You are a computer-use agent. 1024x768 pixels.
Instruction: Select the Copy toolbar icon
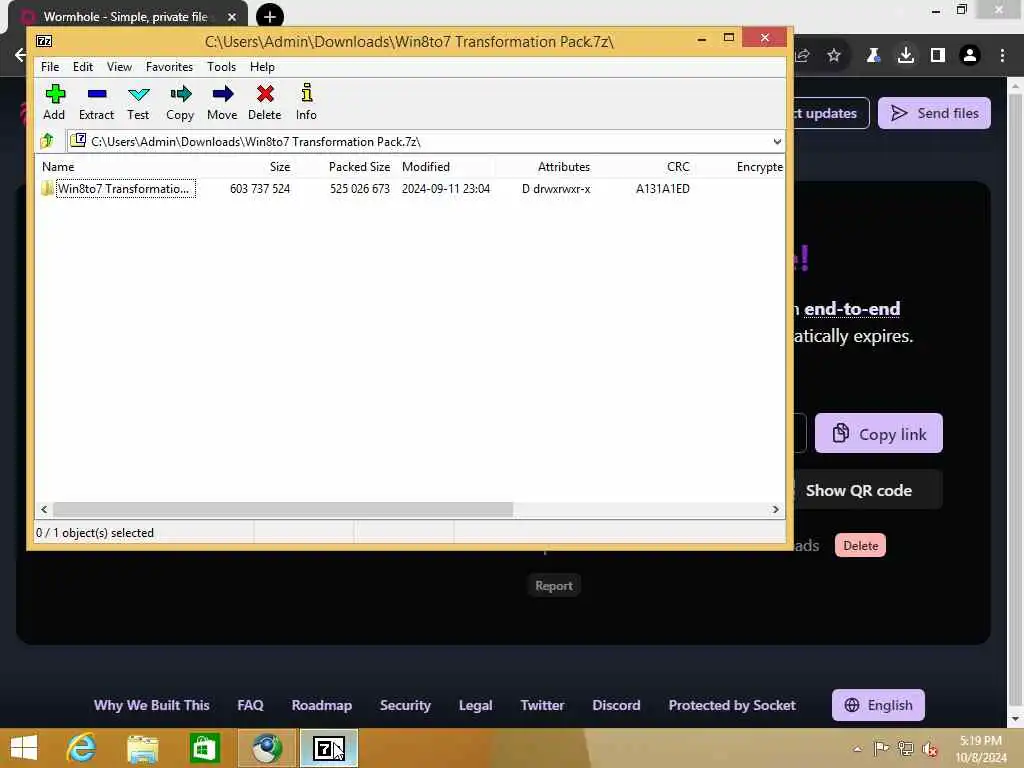(180, 102)
